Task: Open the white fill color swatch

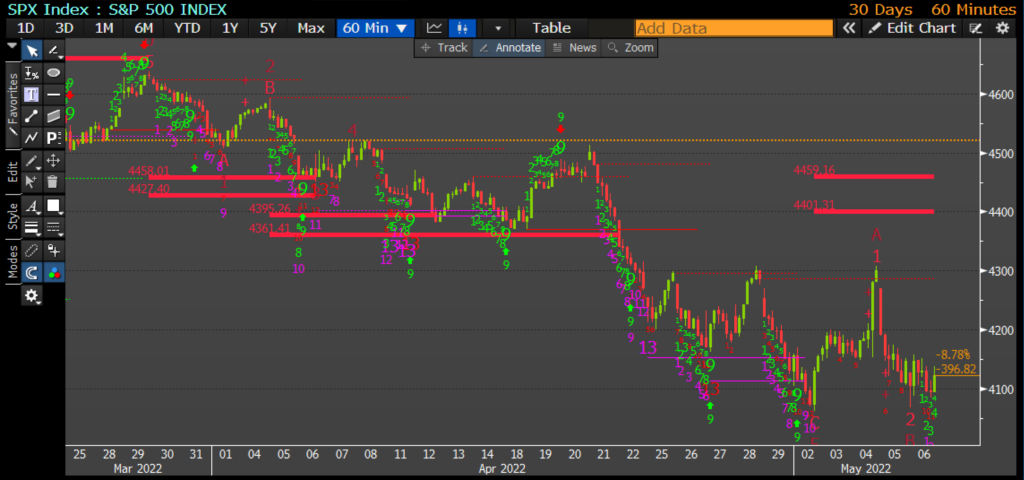Action: [x=54, y=206]
